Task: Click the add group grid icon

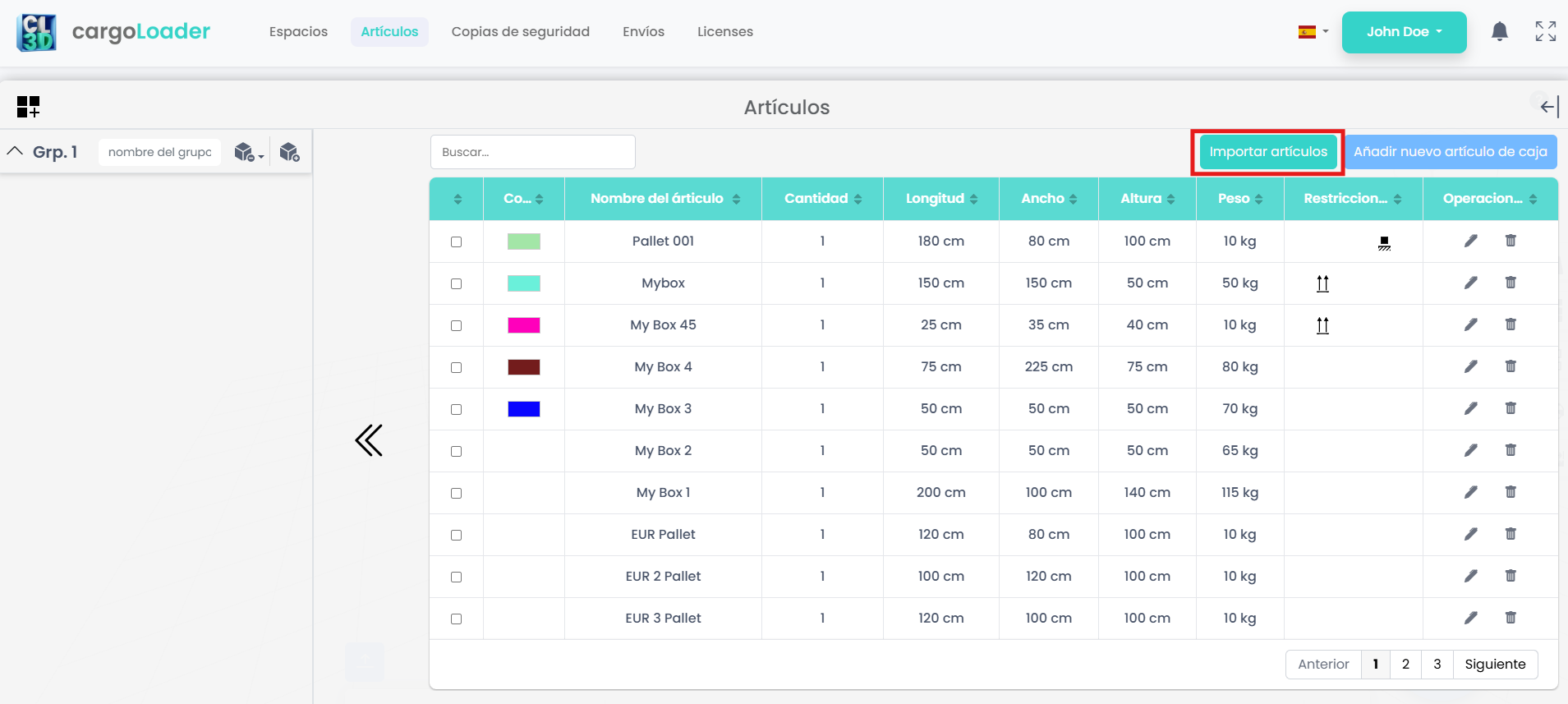Action: (x=28, y=107)
